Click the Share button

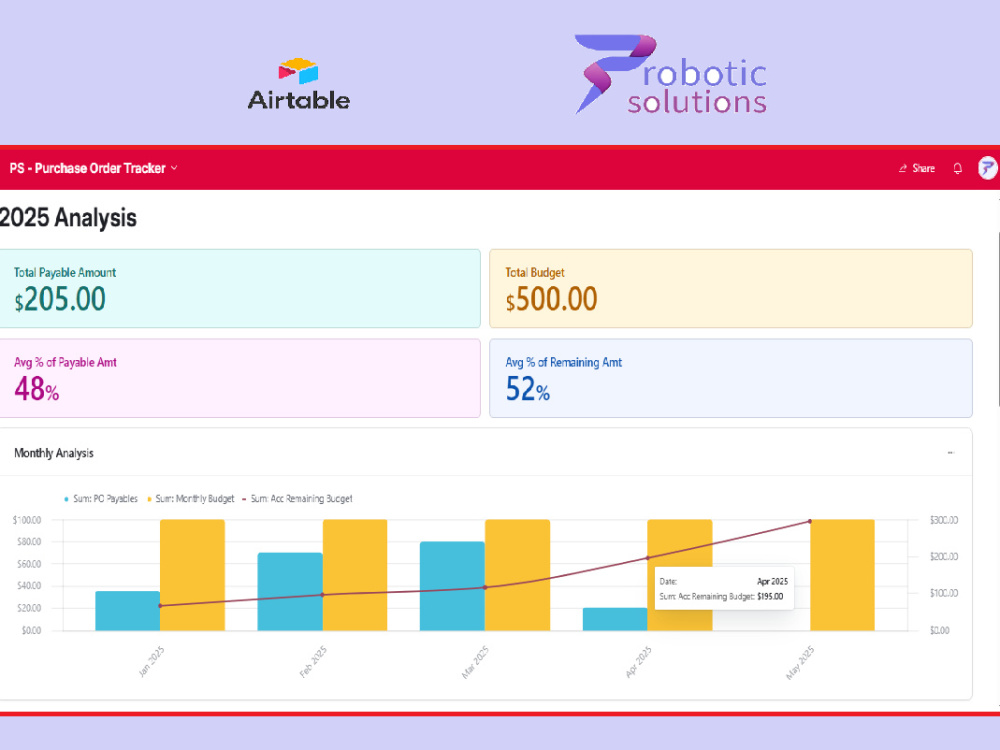tap(916, 168)
